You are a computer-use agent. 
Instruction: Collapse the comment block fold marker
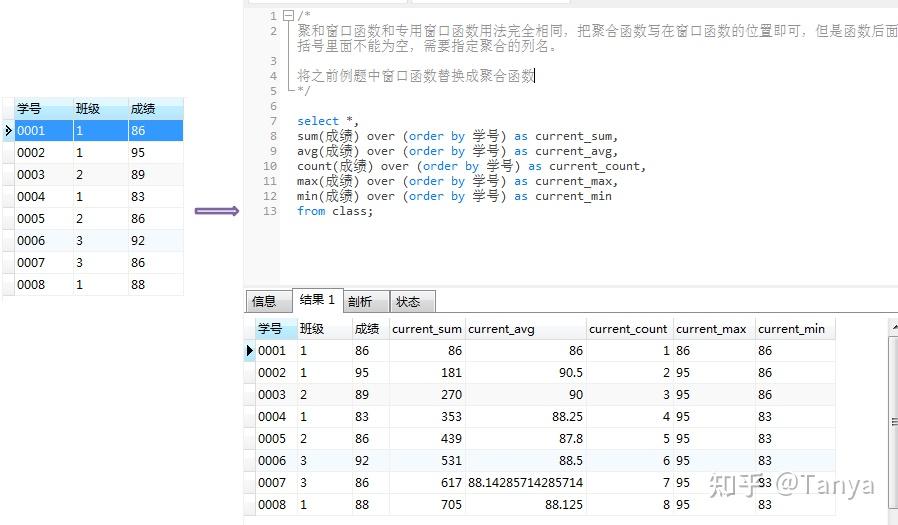click(289, 15)
